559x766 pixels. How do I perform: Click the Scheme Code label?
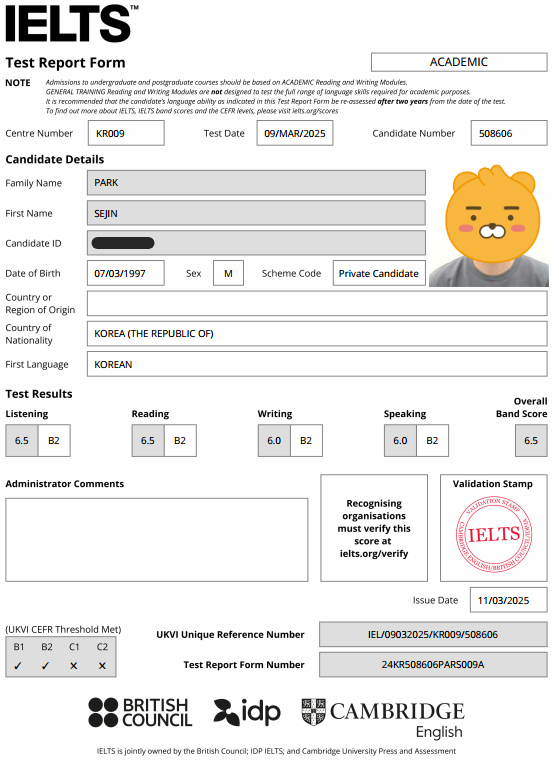(291, 274)
